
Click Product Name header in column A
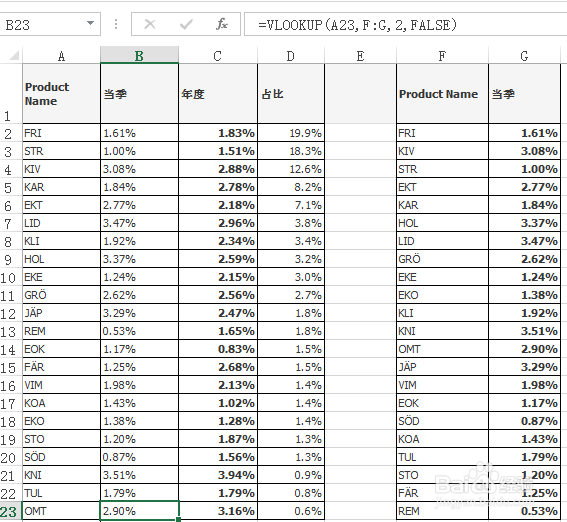(x=61, y=94)
